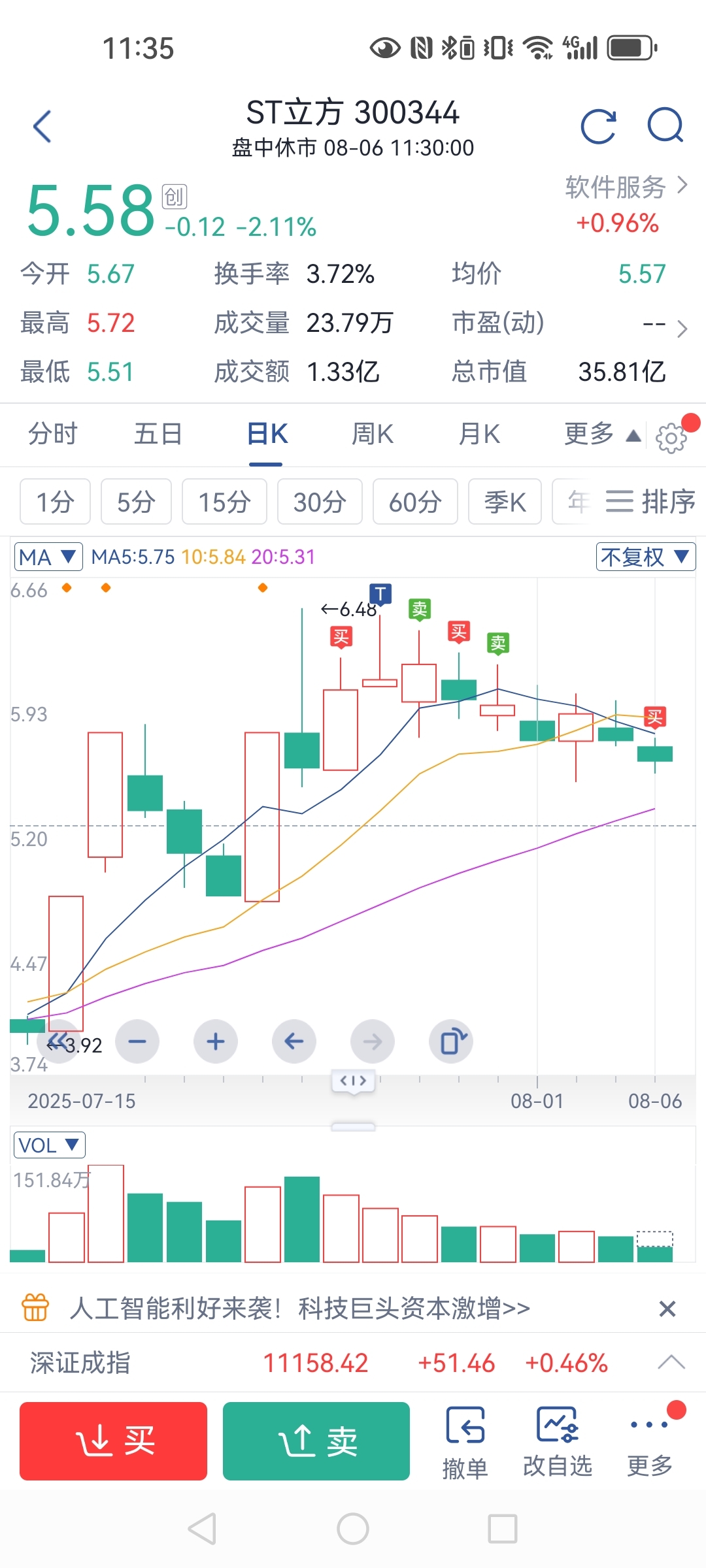Zoom out chart with minus button
This screenshot has width=706, height=1568.
(x=137, y=1041)
